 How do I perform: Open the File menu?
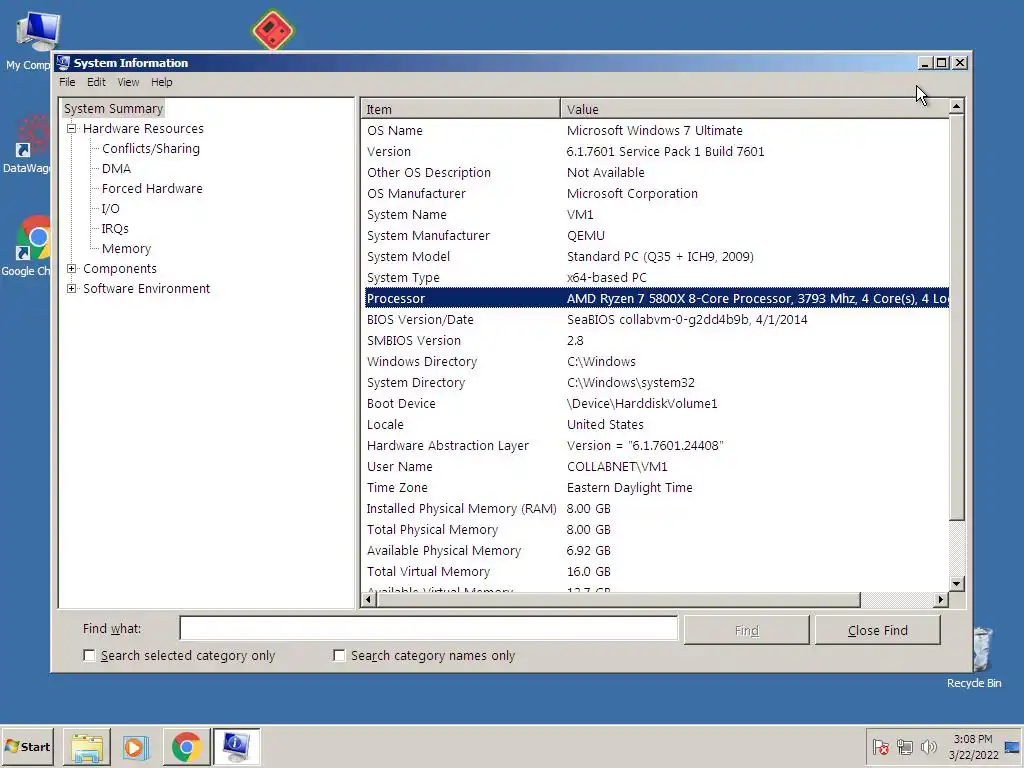point(67,82)
